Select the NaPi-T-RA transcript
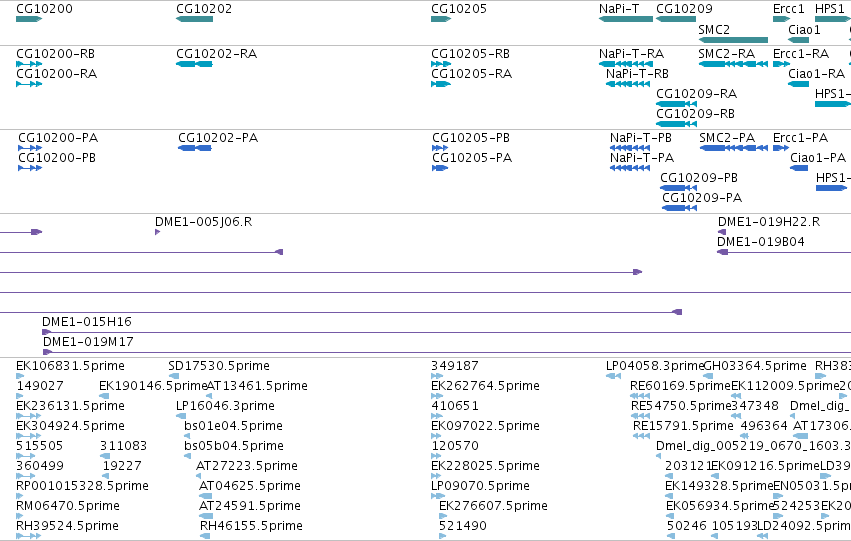 (x=626, y=64)
